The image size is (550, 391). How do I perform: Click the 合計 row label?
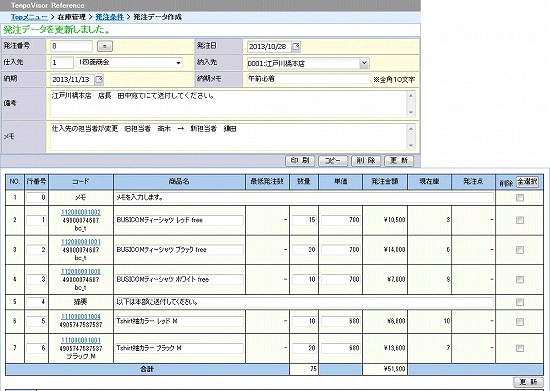point(147,369)
